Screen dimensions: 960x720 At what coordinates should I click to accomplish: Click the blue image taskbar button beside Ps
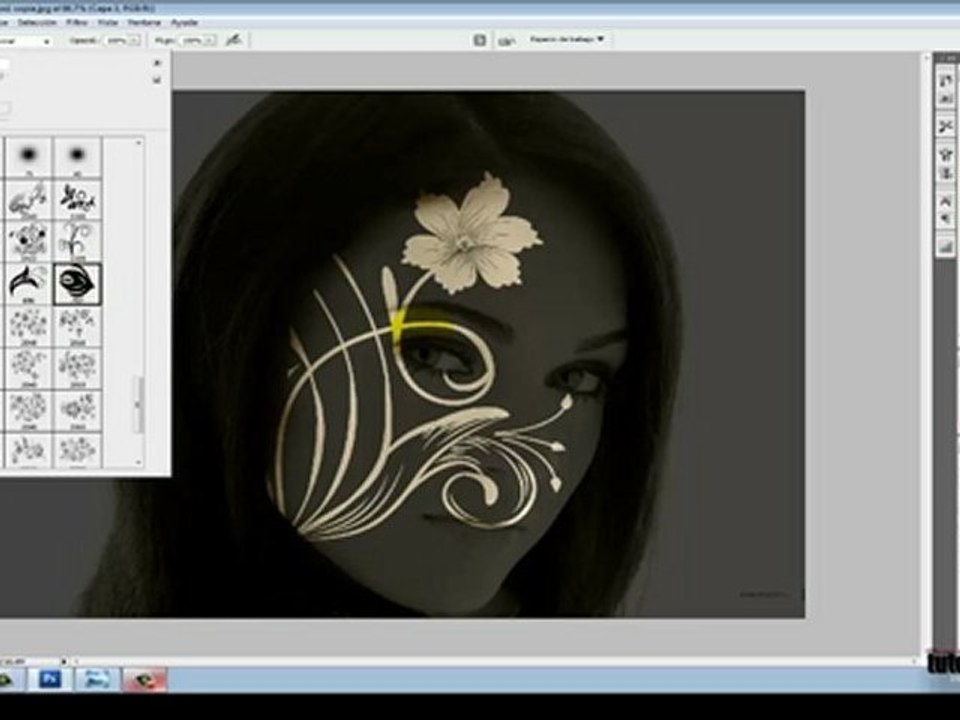96,679
